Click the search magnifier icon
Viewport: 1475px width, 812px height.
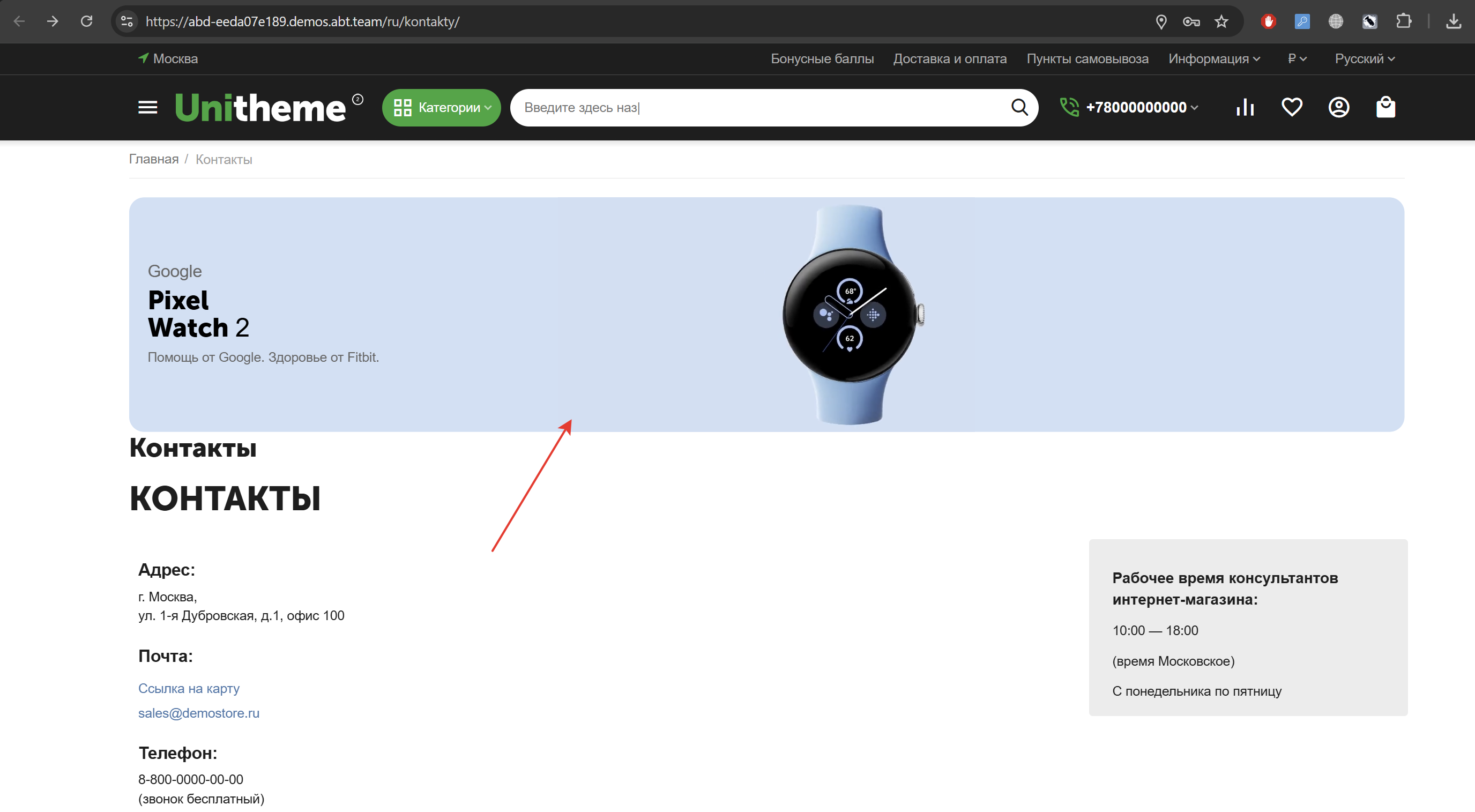[x=1019, y=107]
